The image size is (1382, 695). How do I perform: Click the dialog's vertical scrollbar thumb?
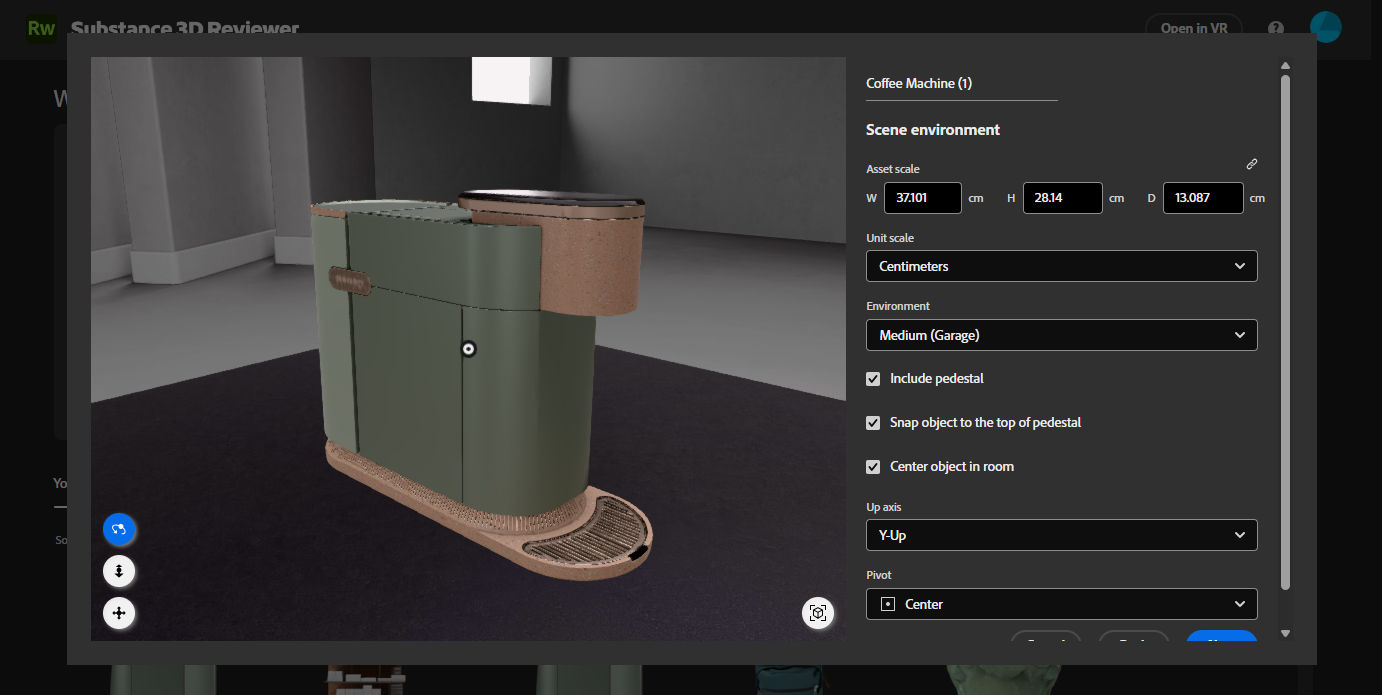click(1285, 332)
